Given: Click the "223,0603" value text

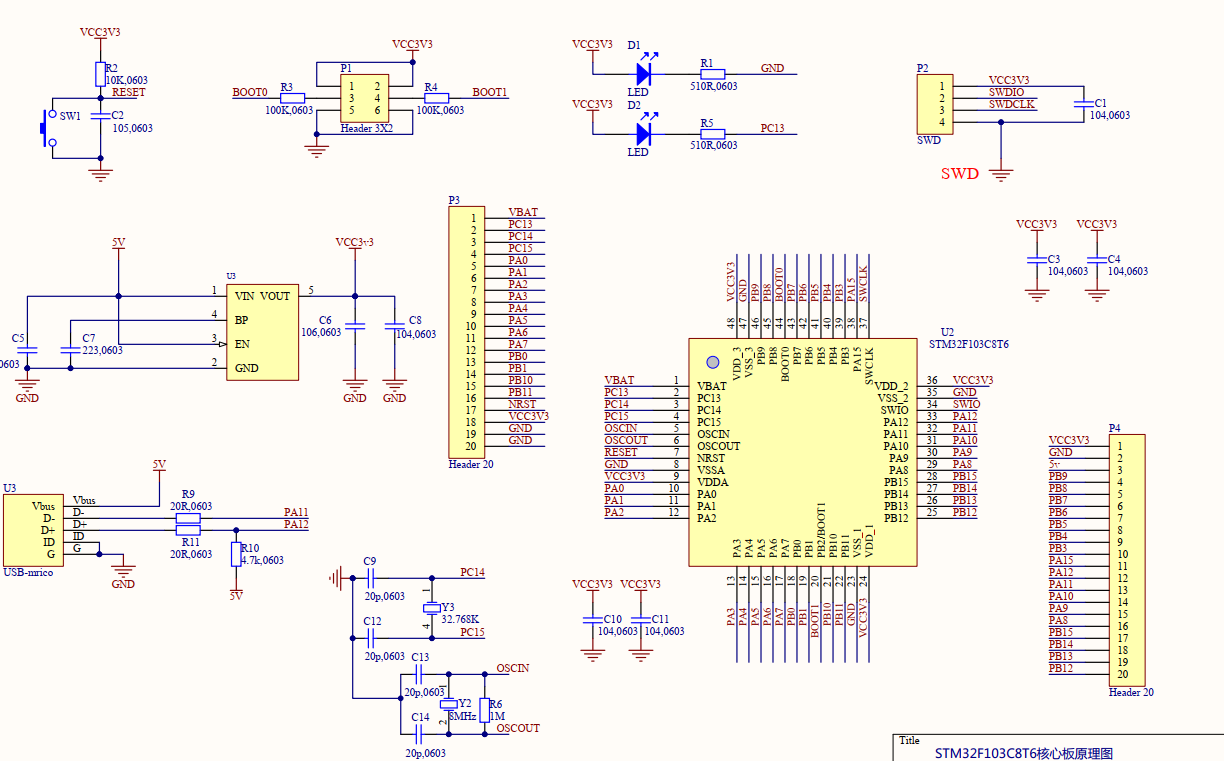Looking at the screenshot, I should click(103, 350).
